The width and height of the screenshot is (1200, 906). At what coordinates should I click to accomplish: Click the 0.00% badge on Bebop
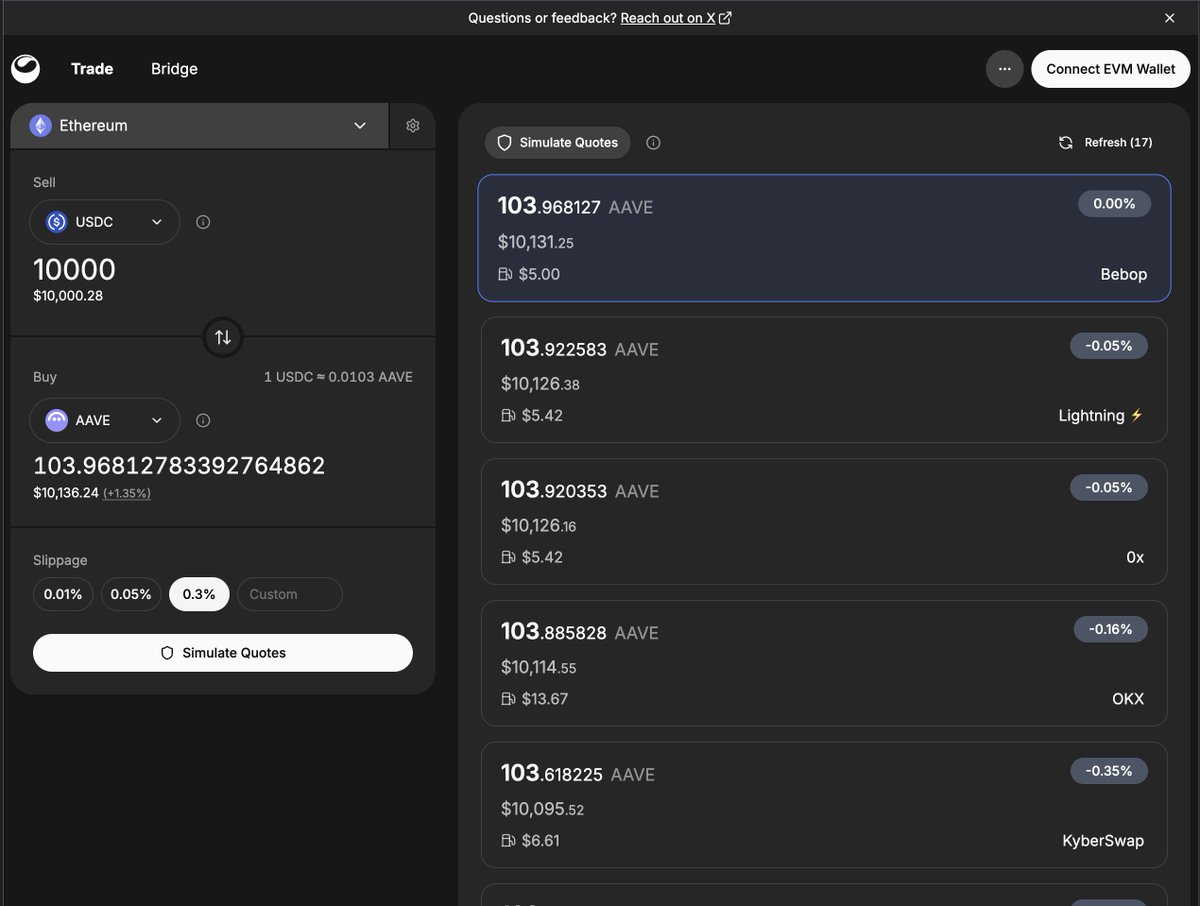pos(1114,204)
